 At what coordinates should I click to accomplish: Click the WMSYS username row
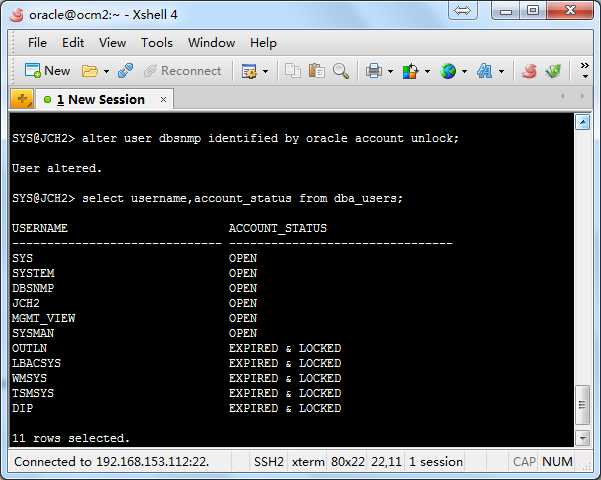[30, 378]
